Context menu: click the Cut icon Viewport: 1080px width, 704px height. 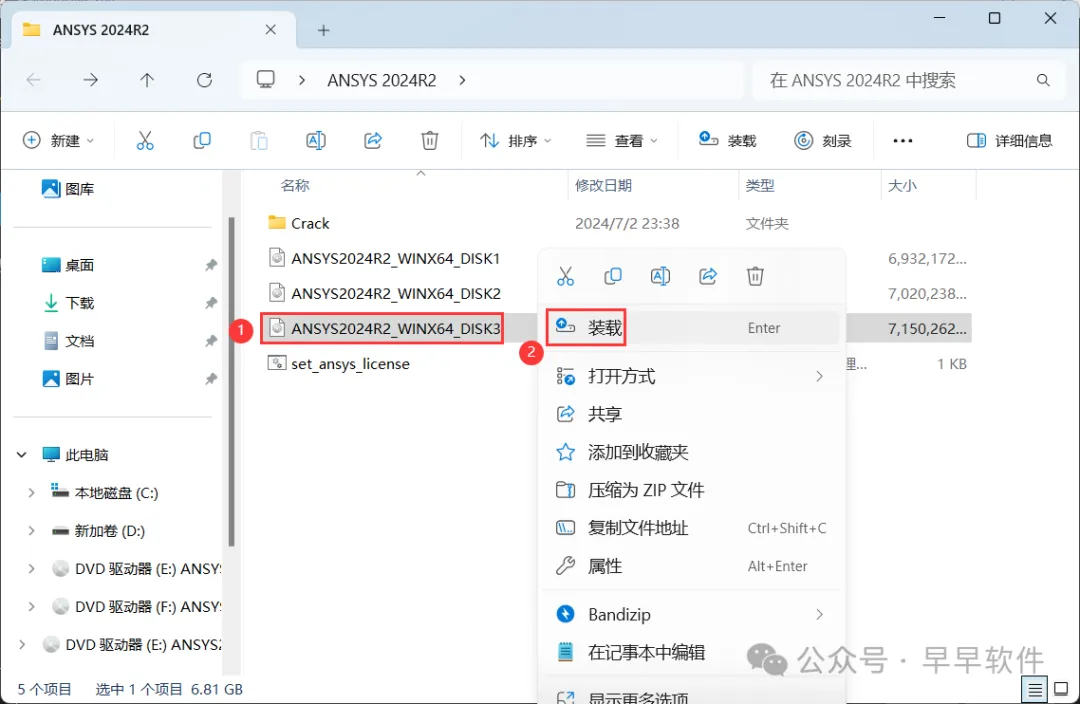click(565, 276)
